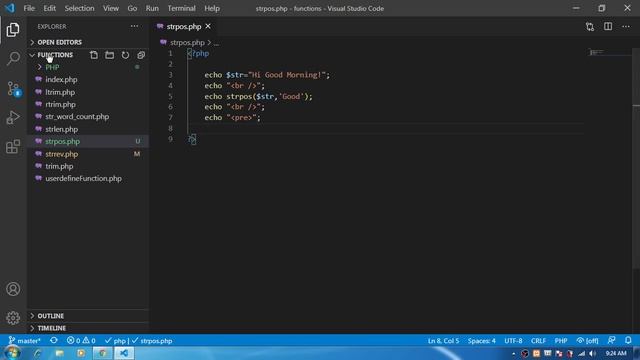
Task: Change the UTF-8 file encoding
Action: click(513, 340)
